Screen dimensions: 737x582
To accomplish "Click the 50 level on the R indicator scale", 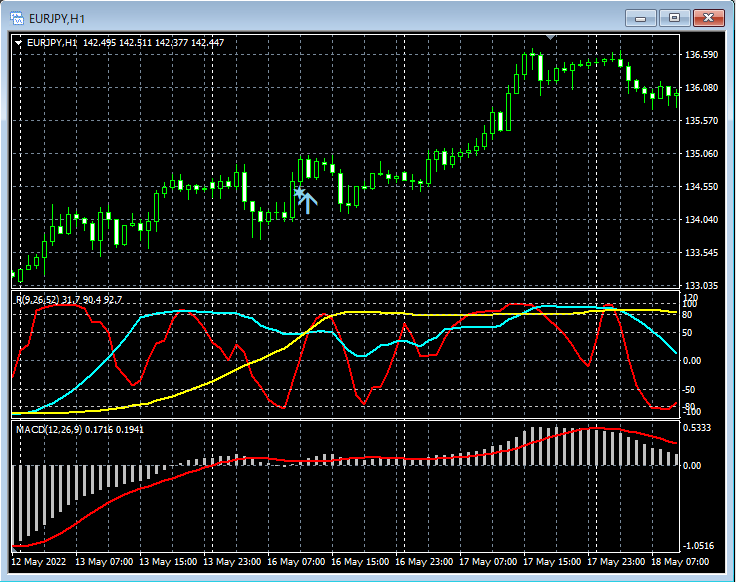I will pyautogui.click(x=687, y=333).
